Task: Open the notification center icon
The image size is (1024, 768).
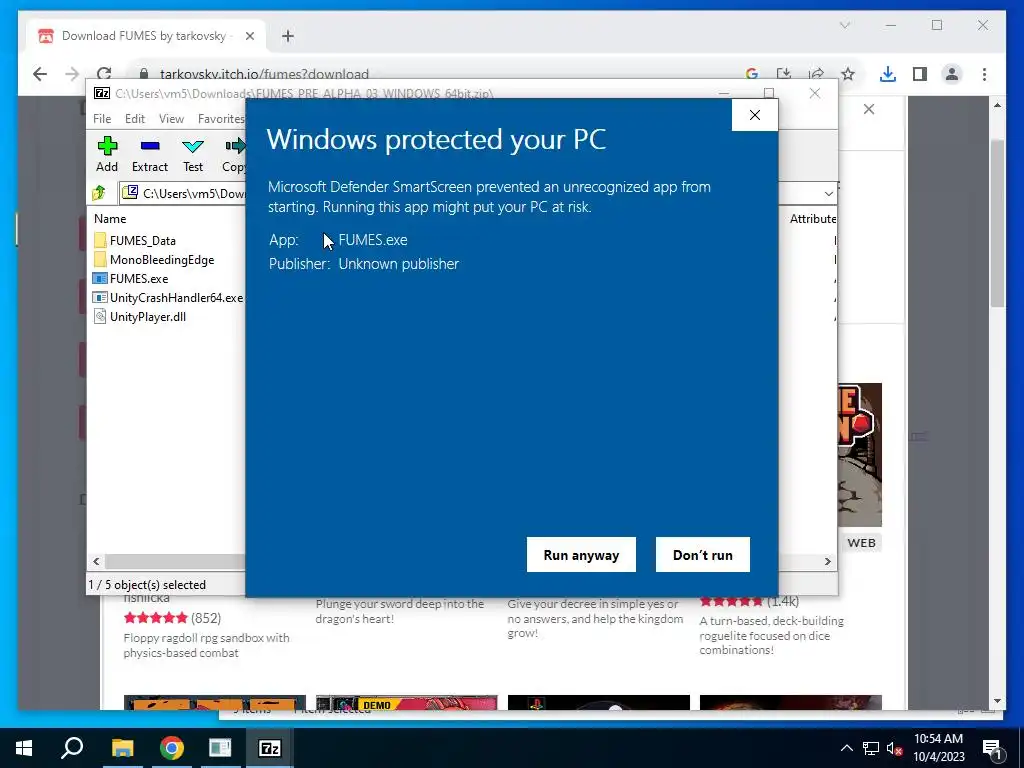Action: [992, 748]
